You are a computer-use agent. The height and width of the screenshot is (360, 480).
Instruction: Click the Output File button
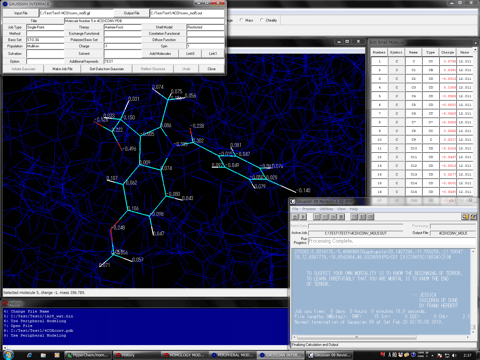point(131,13)
